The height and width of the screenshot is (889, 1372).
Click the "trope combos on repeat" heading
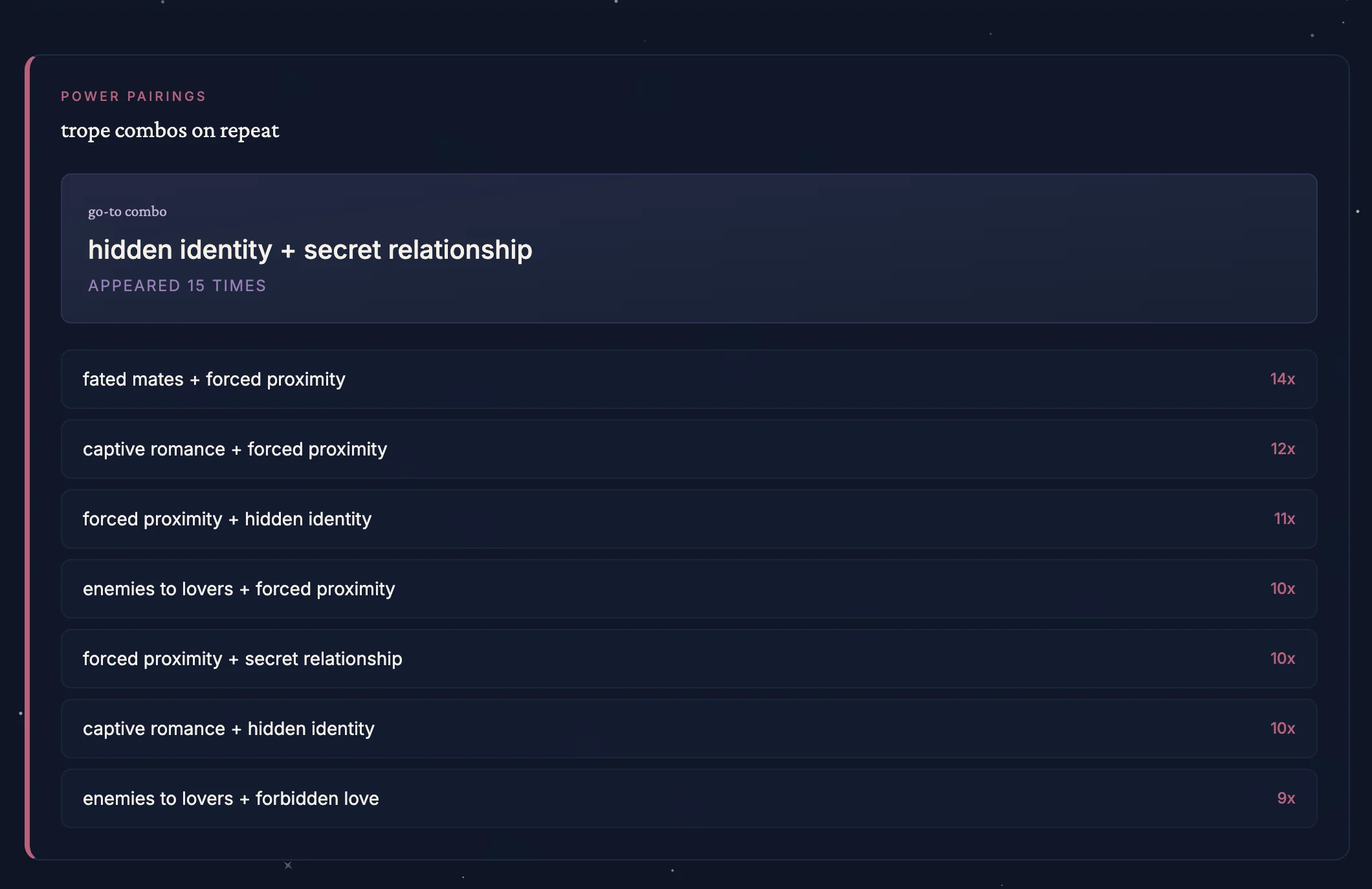(x=170, y=130)
